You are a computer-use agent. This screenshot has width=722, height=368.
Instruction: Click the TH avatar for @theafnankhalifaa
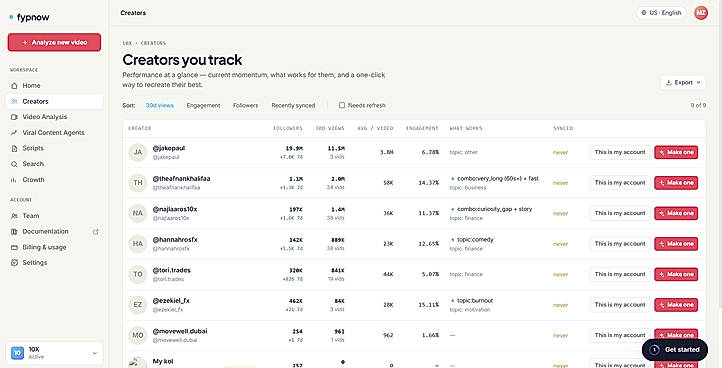[x=138, y=183]
